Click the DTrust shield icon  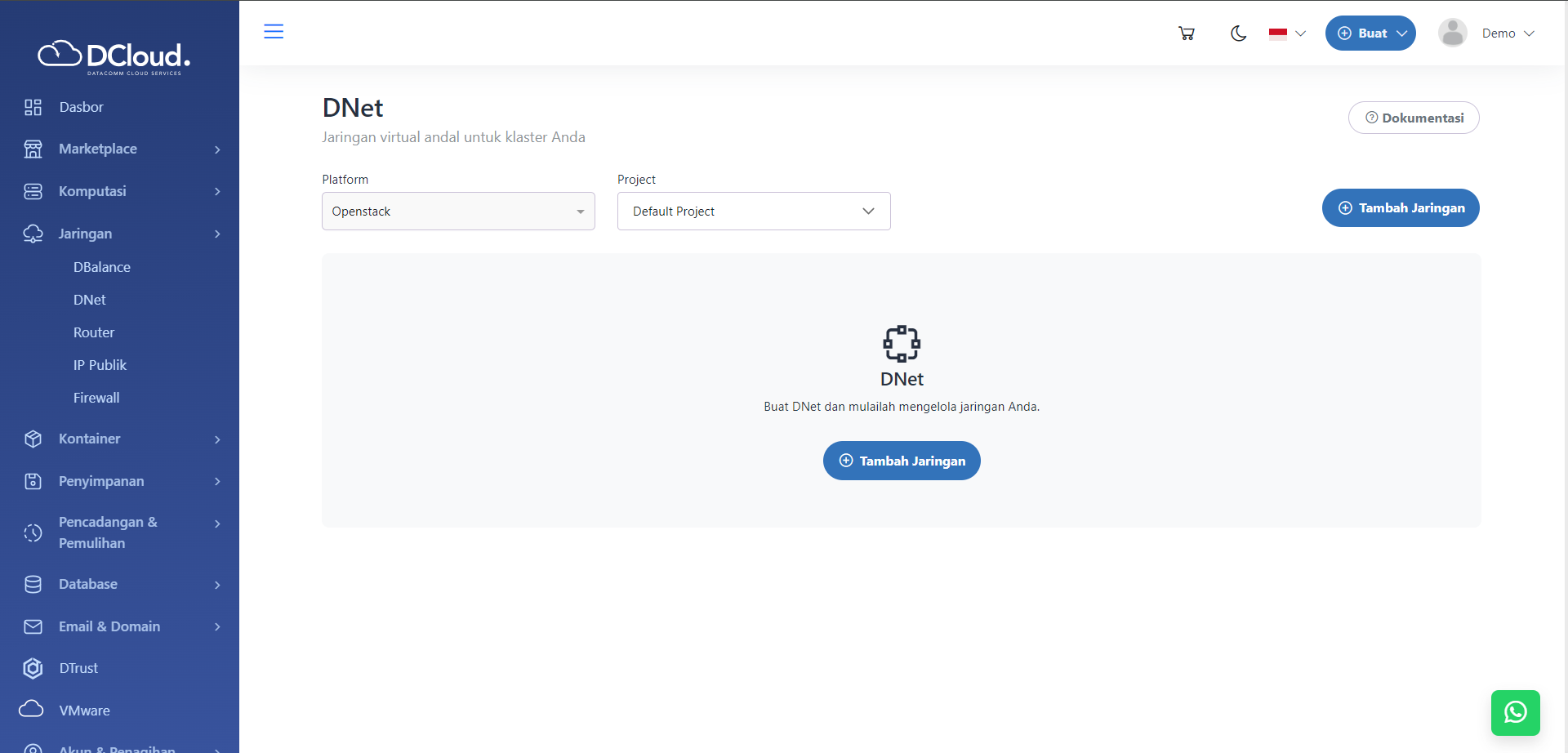[x=33, y=668]
